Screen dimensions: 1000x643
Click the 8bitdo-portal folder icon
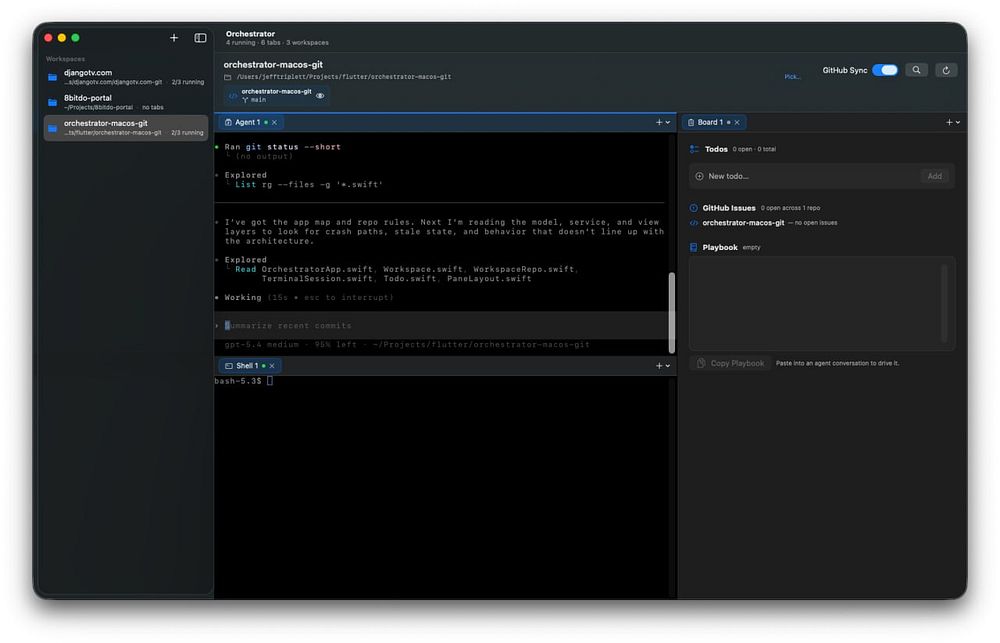pyautogui.click(x=52, y=102)
